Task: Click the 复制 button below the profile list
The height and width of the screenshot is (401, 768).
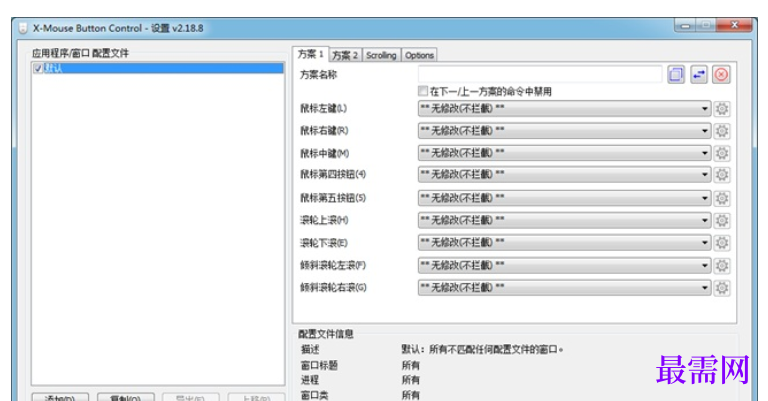Action: click(x=126, y=397)
